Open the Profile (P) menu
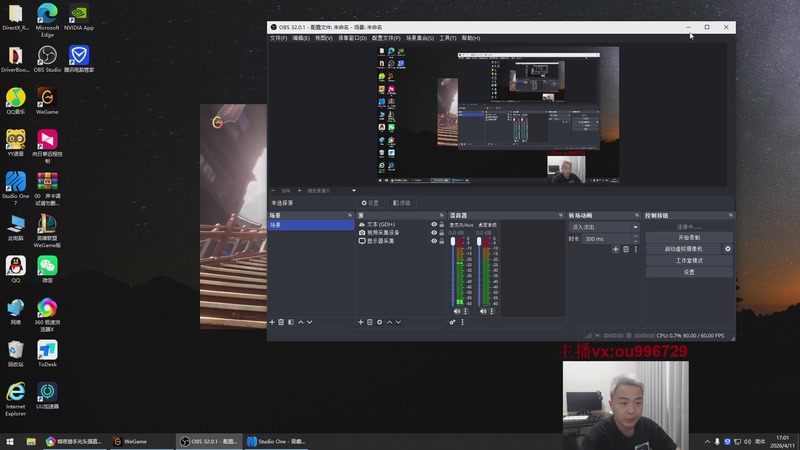This screenshot has height=450, width=800. tap(386, 38)
